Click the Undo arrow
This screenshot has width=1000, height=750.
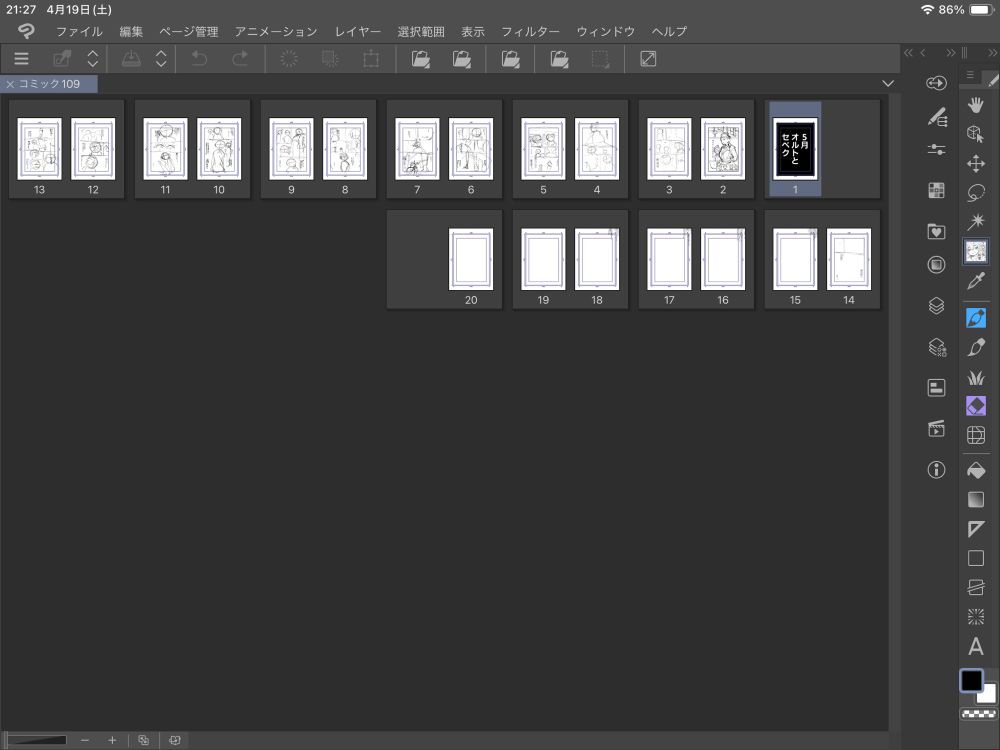tap(200, 59)
